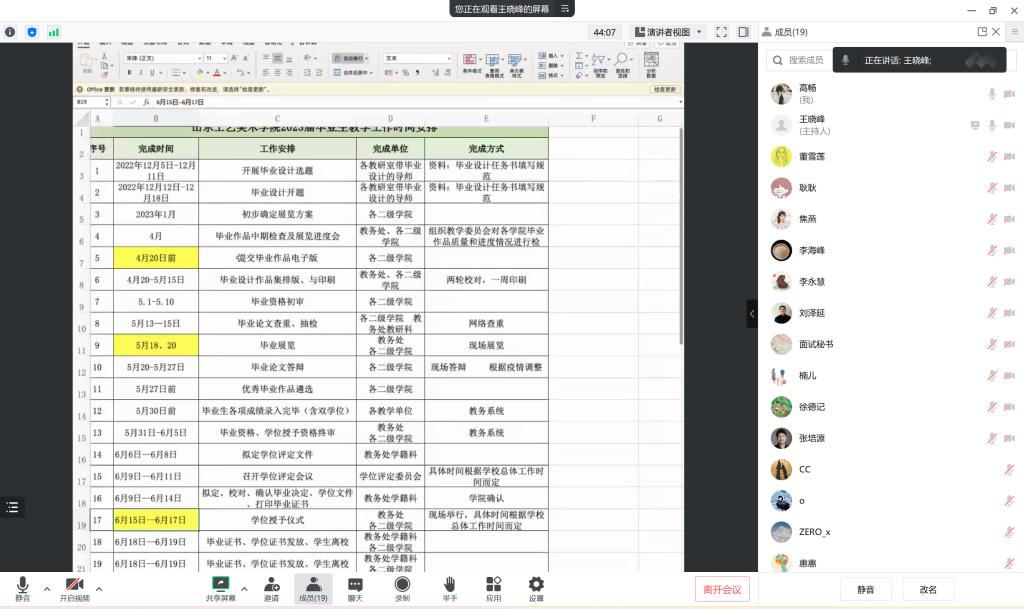Screen dimensions: 1024x609
Task: Open the network signal status icon
Action: [x=54, y=32]
